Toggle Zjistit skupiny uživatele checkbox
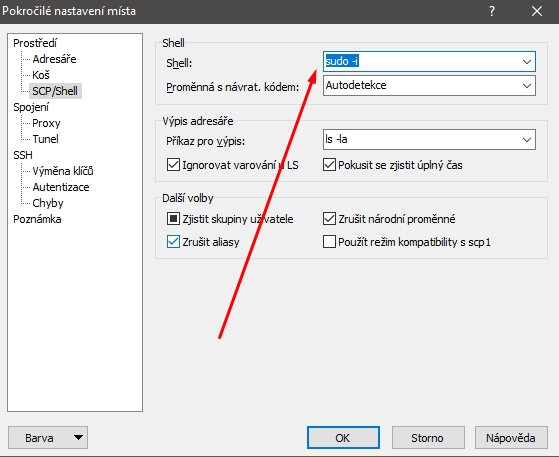This screenshot has height=457, width=559. coord(173,219)
